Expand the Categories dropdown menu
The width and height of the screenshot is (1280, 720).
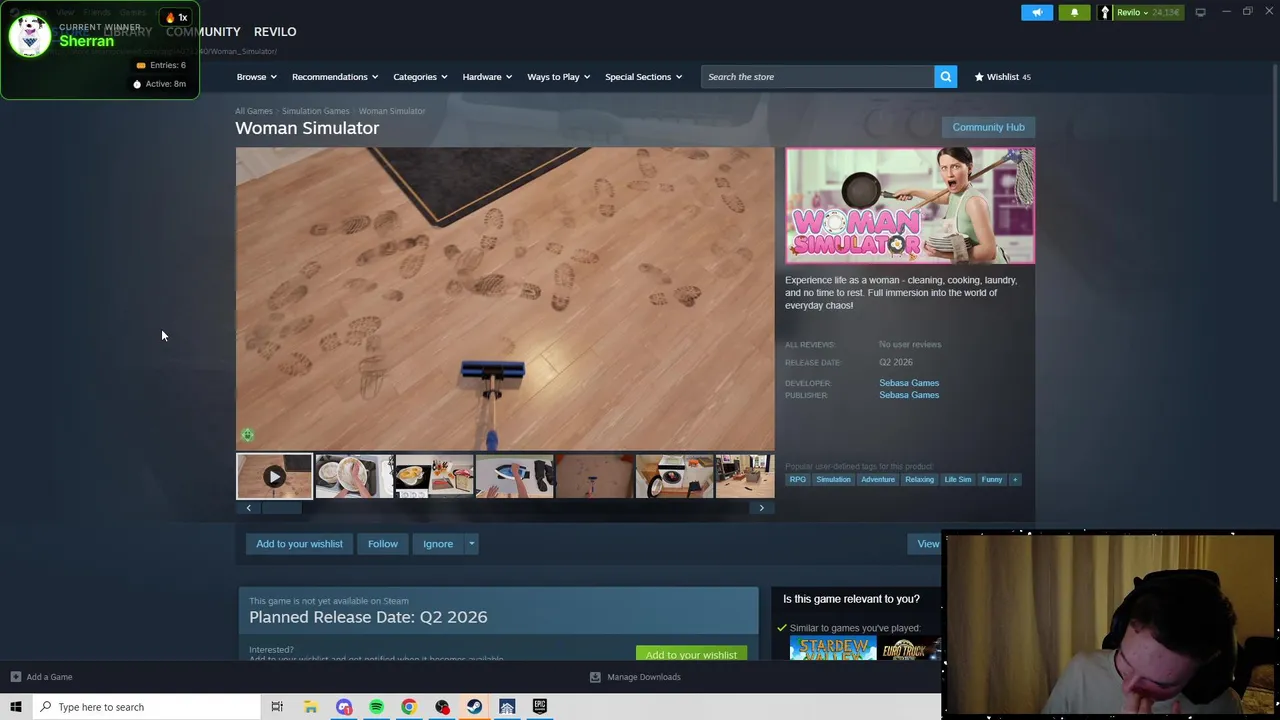point(420,77)
